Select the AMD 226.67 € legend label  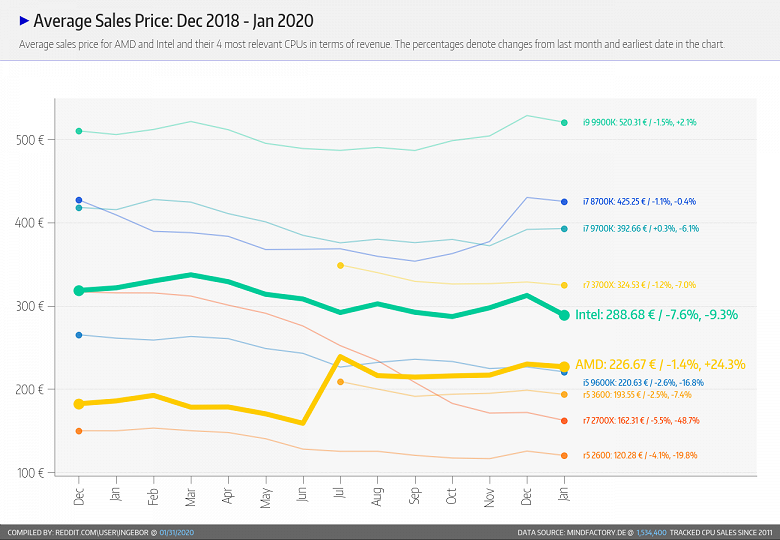660,365
